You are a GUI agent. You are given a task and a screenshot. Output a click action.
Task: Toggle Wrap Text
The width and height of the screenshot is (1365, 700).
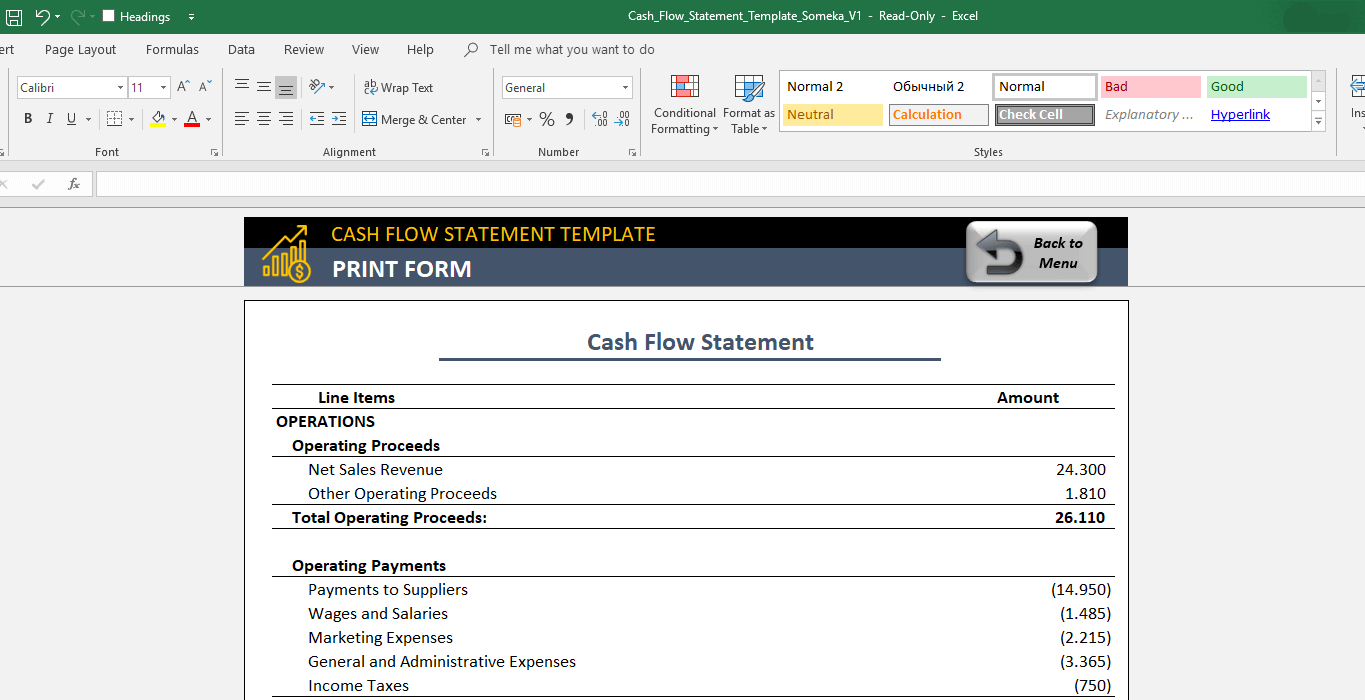(x=398, y=88)
